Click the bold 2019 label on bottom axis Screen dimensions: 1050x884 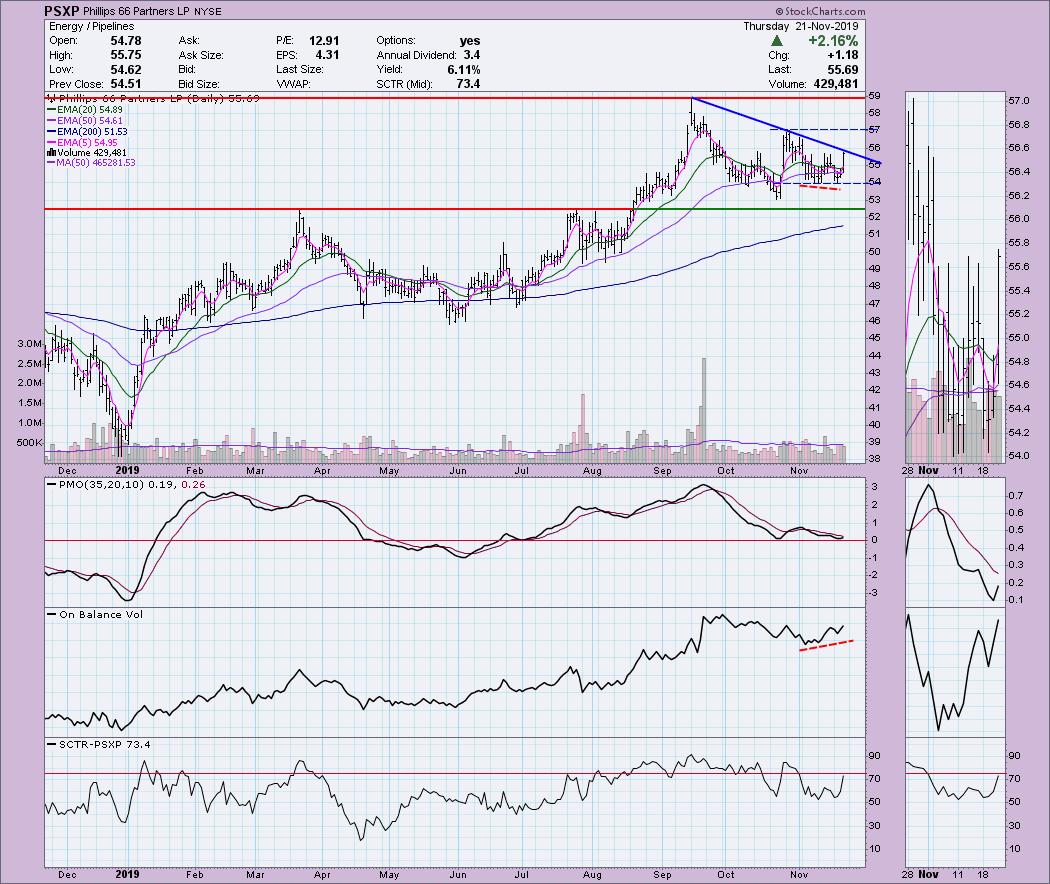(x=127, y=874)
